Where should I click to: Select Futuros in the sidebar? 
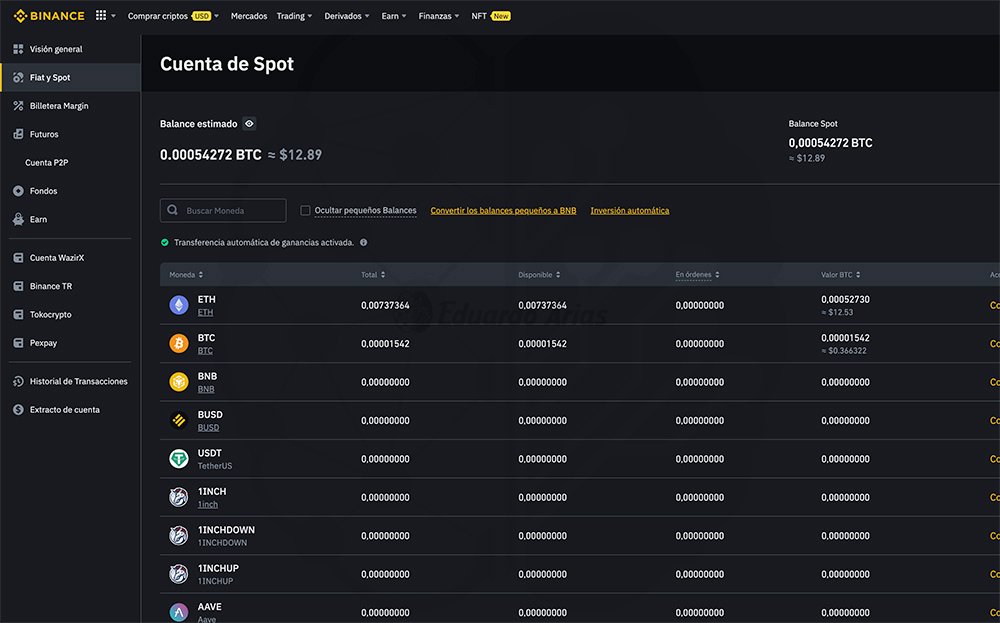click(44, 134)
